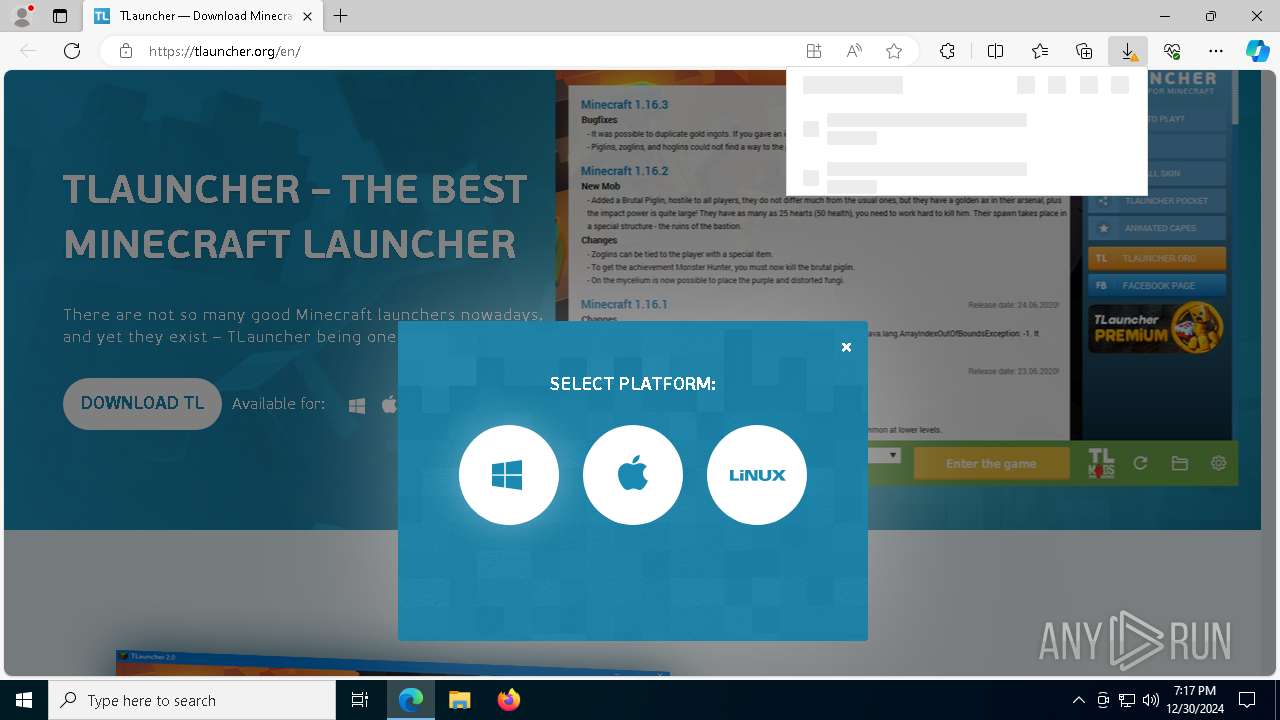Open the volume control in tray
Screen dimensions: 1280x720
tap(1150, 700)
